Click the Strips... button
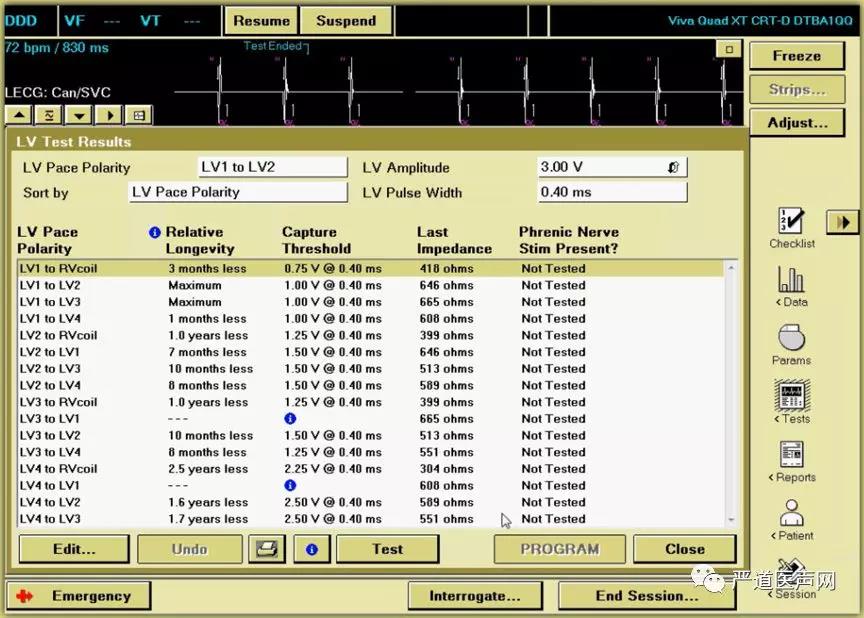 tap(797, 89)
